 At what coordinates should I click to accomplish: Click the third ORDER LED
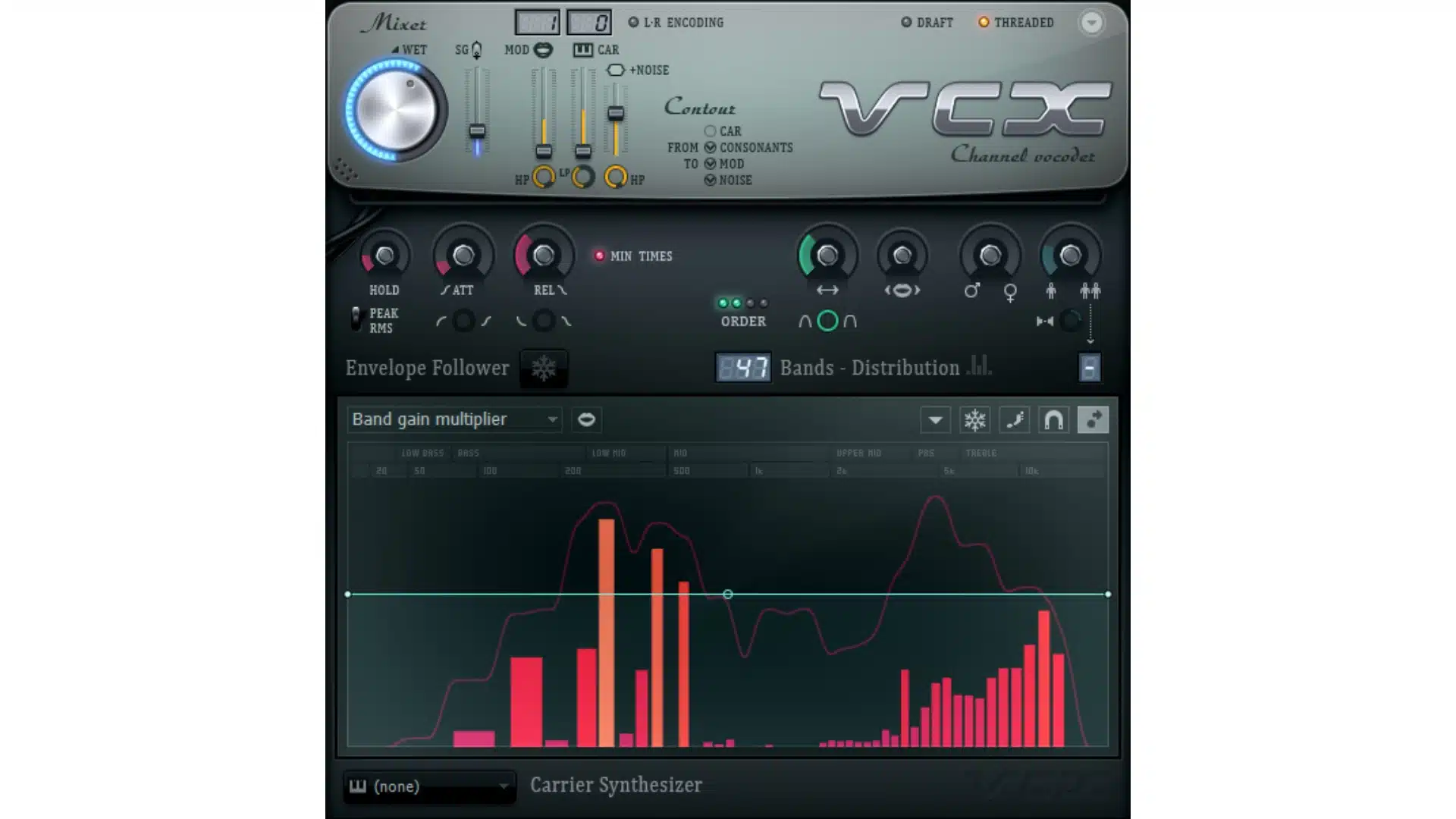[x=750, y=303]
